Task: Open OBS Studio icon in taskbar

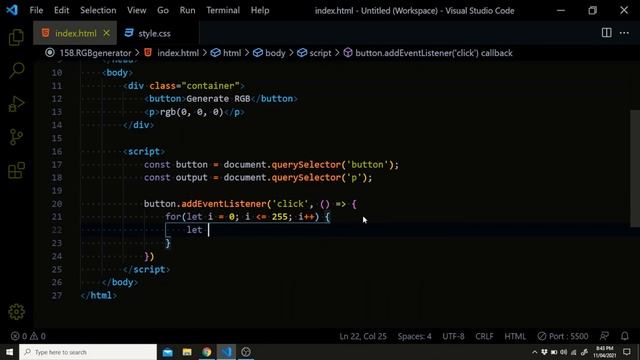Action: [x=246, y=352]
